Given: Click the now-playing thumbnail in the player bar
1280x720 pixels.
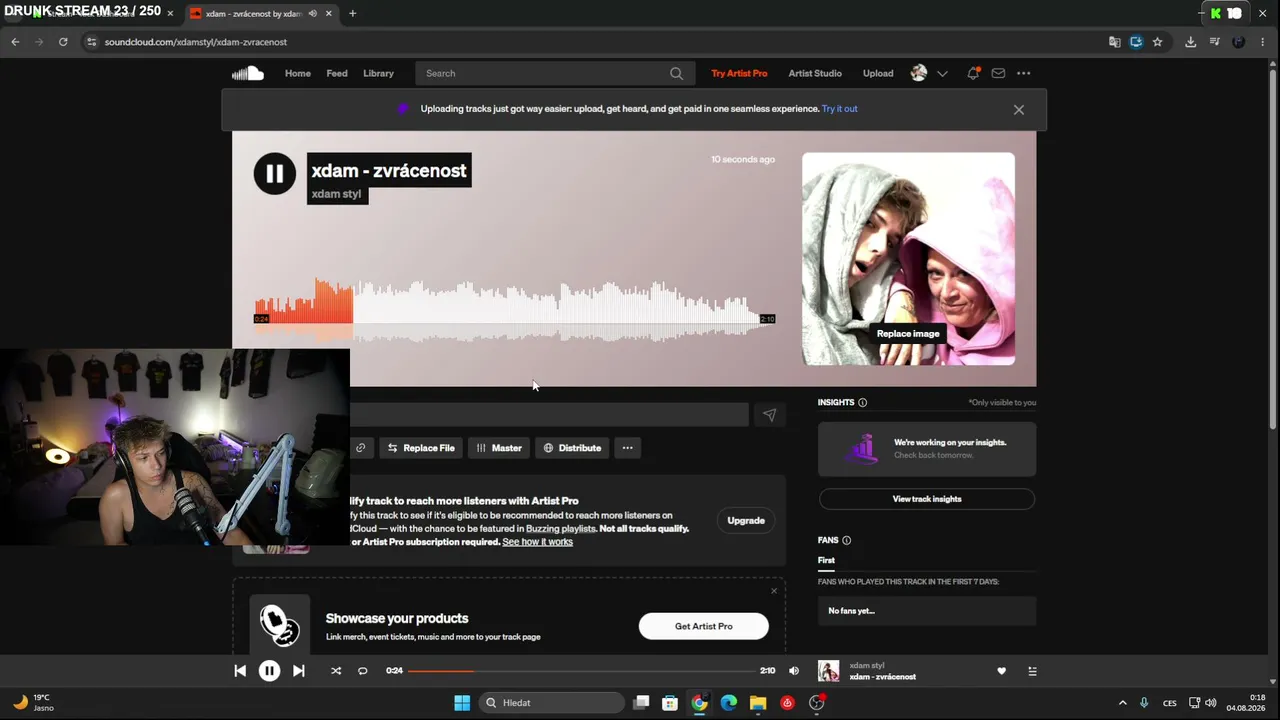Looking at the screenshot, I should point(829,671).
